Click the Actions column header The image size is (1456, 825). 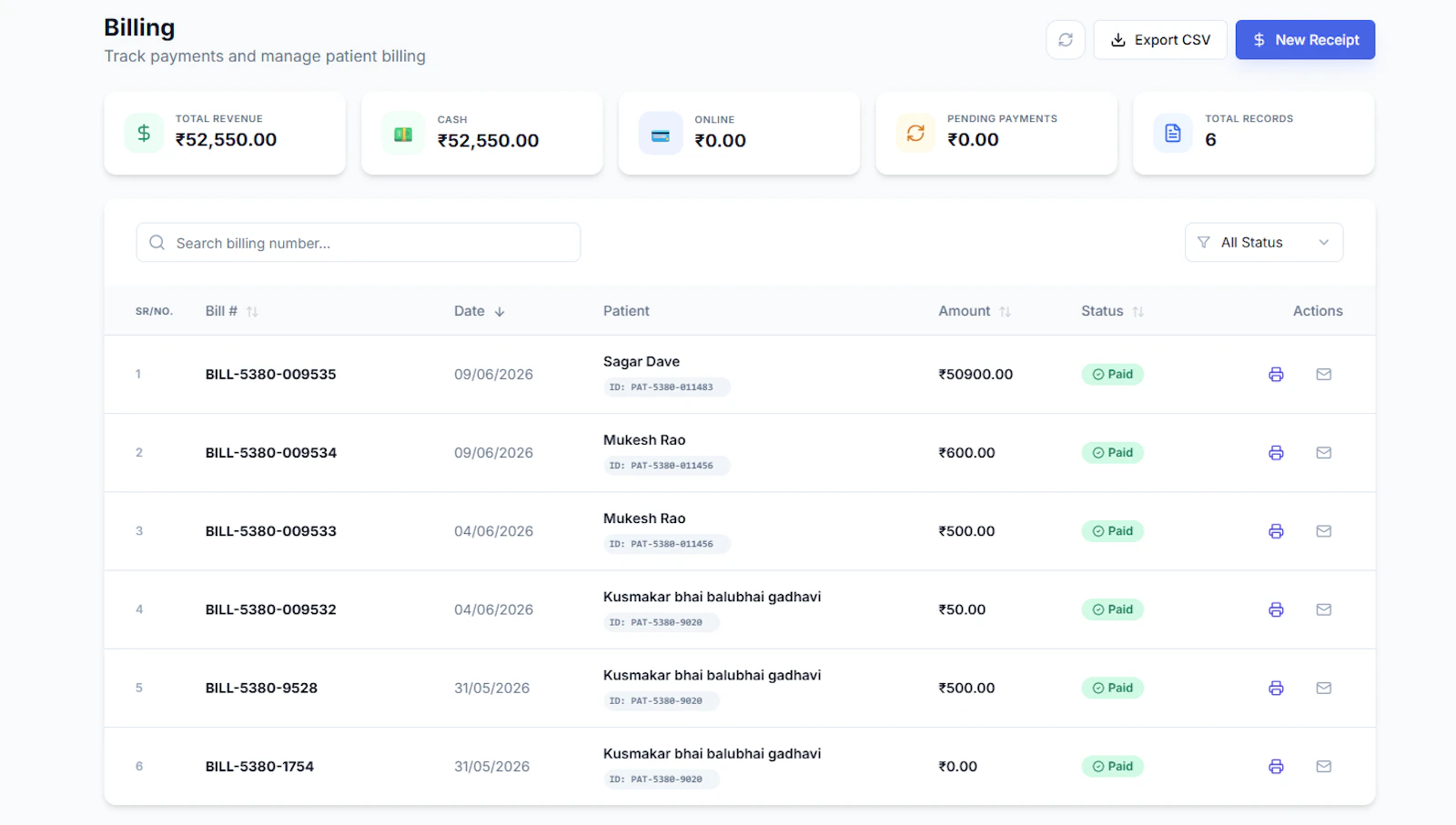[1318, 311]
